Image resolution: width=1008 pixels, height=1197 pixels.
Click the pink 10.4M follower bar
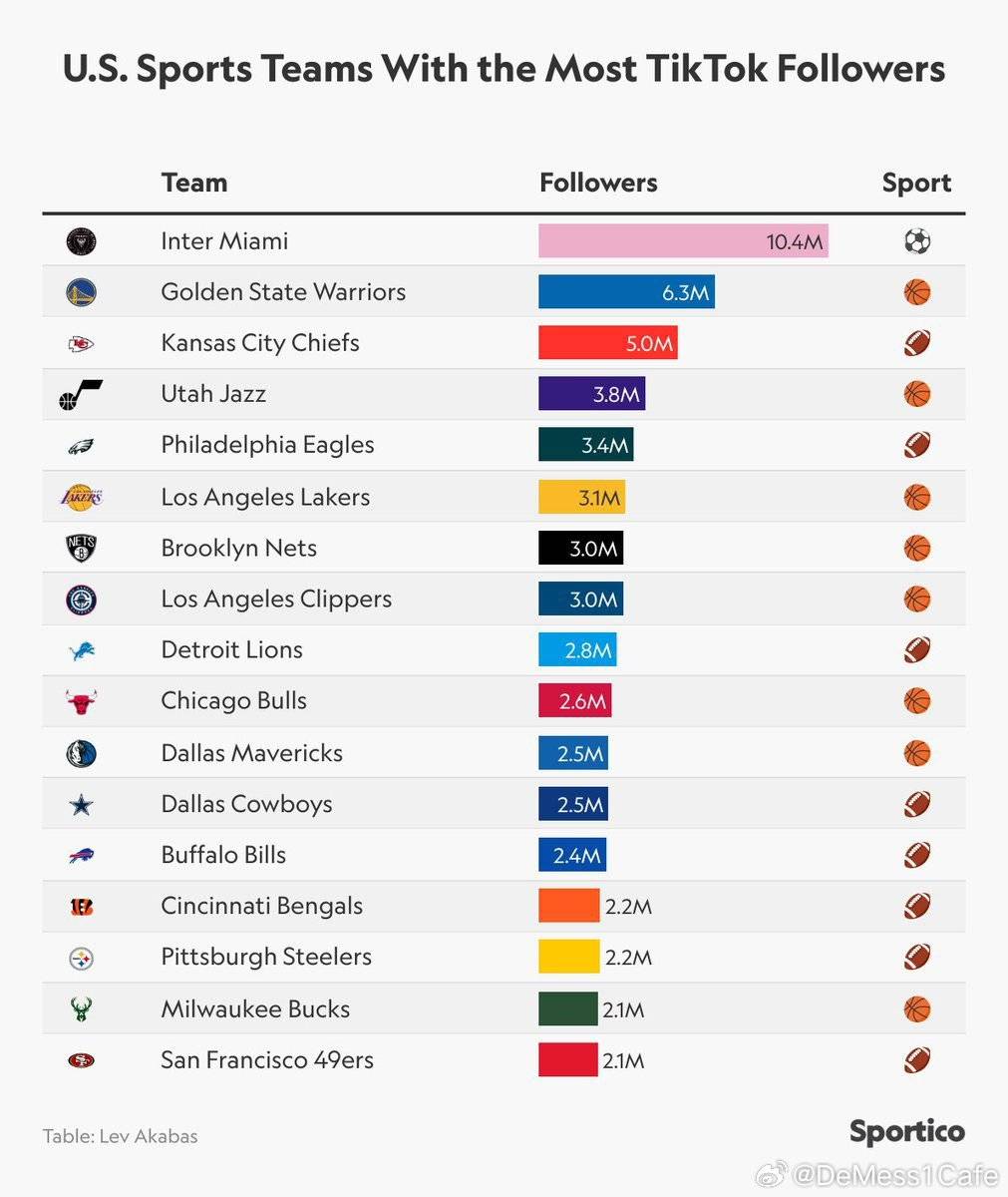[x=683, y=241]
